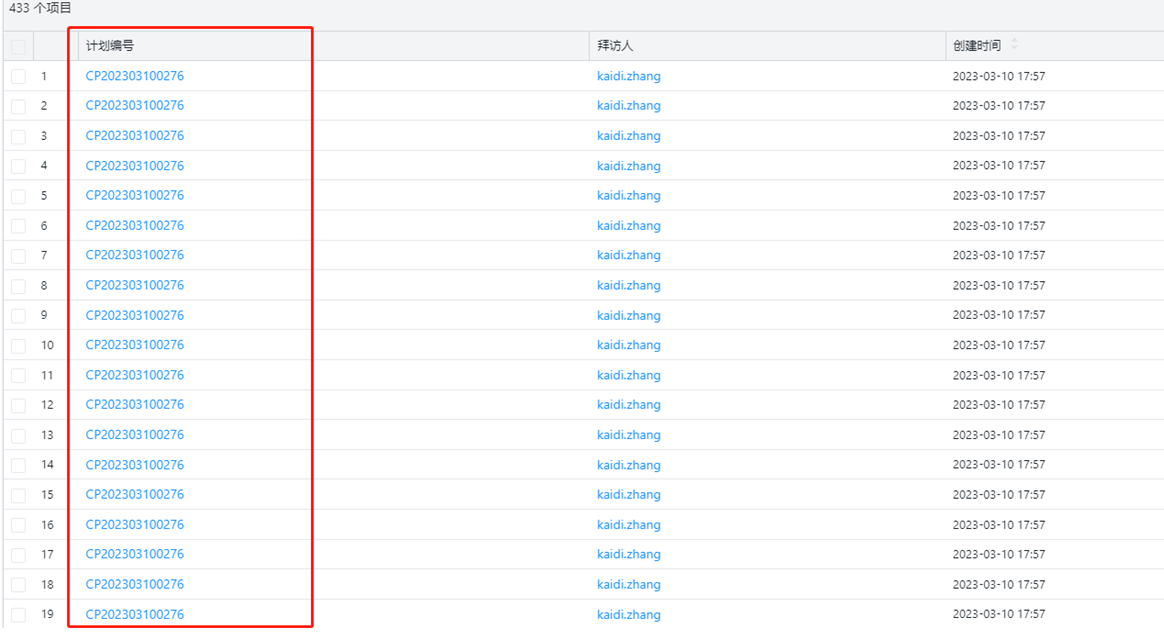
Task: Click the 创建时间 column header label
Action: click(977, 46)
